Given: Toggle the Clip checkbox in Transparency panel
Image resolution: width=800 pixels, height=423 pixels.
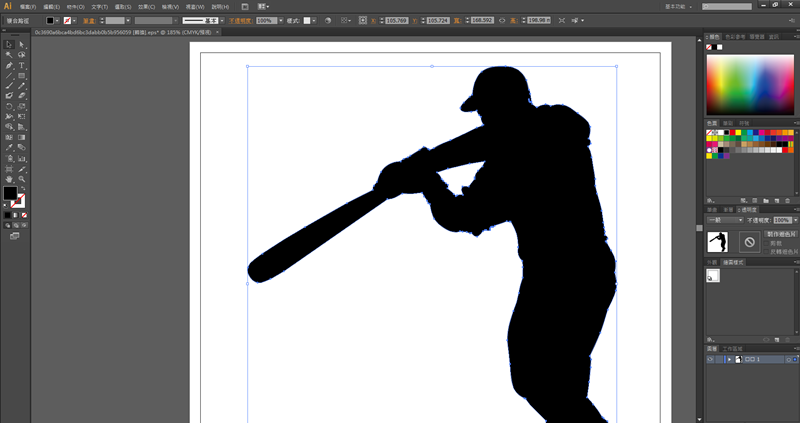Looking at the screenshot, I should point(766,242).
